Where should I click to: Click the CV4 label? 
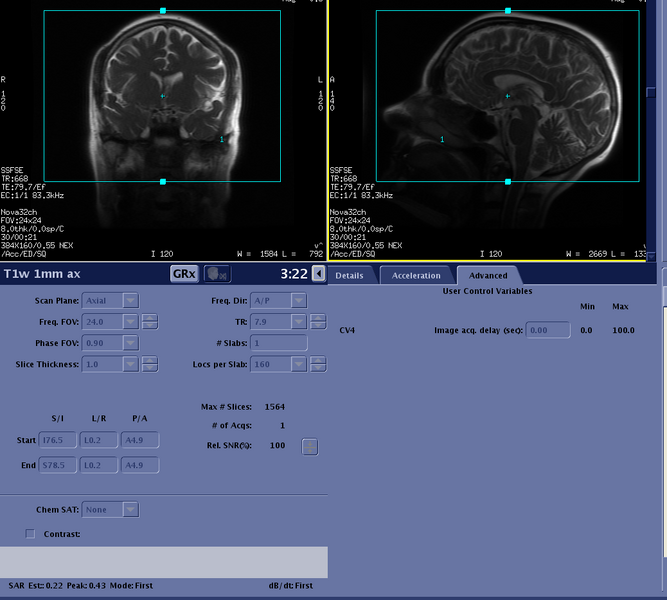(x=347, y=330)
